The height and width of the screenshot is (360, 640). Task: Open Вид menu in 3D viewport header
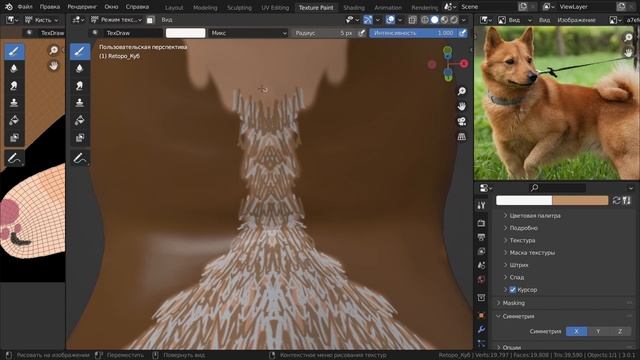click(167, 20)
